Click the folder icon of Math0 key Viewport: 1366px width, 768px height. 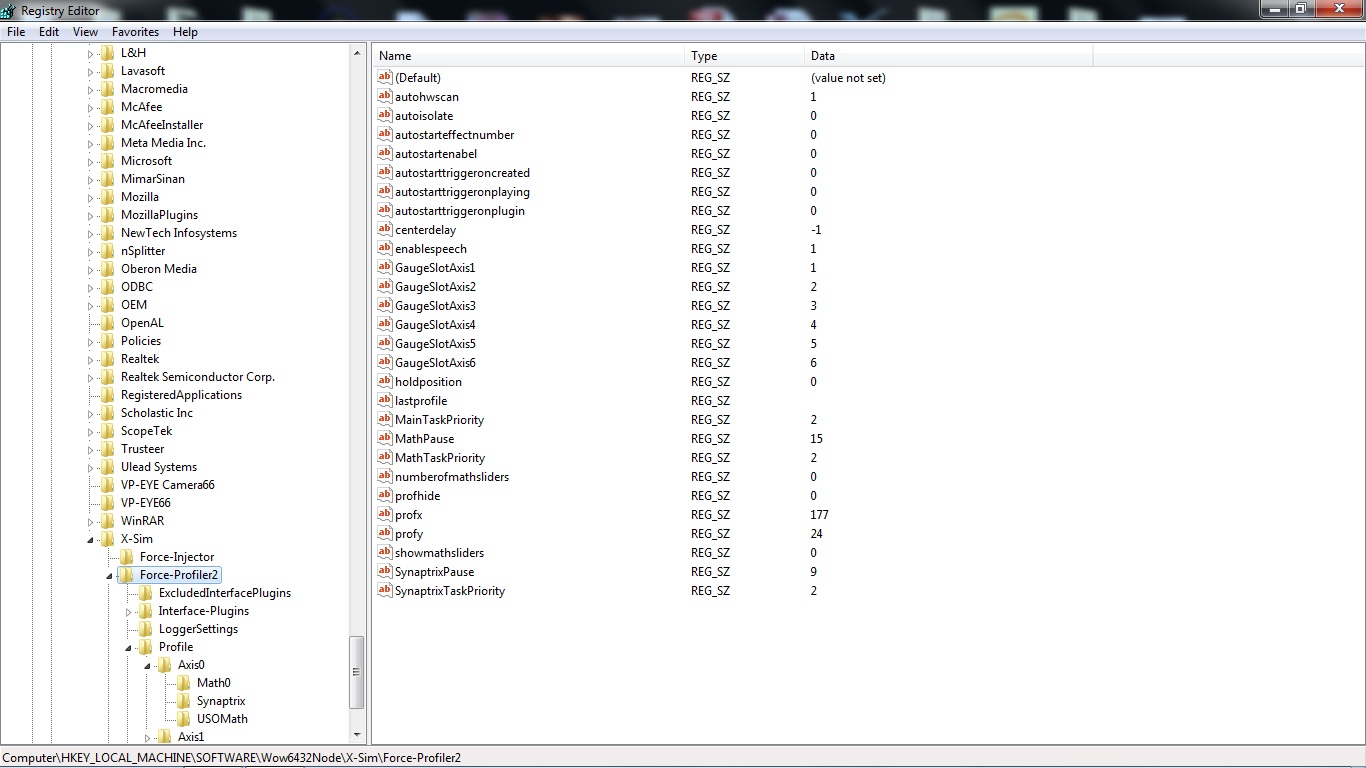click(x=184, y=683)
